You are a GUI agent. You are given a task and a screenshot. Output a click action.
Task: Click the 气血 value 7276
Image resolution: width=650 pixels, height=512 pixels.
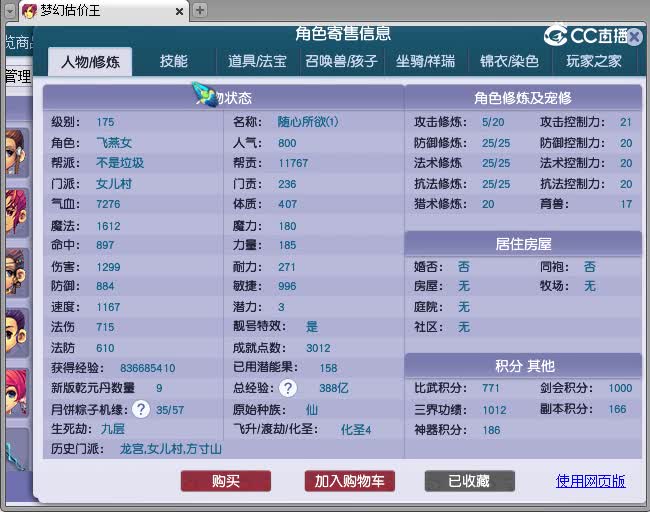pos(108,204)
